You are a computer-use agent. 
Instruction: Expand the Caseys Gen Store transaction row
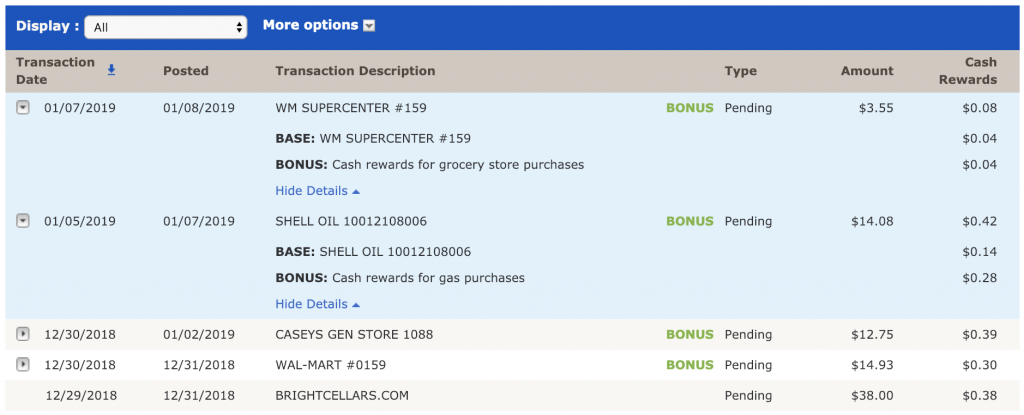pyautogui.click(x=23, y=334)
